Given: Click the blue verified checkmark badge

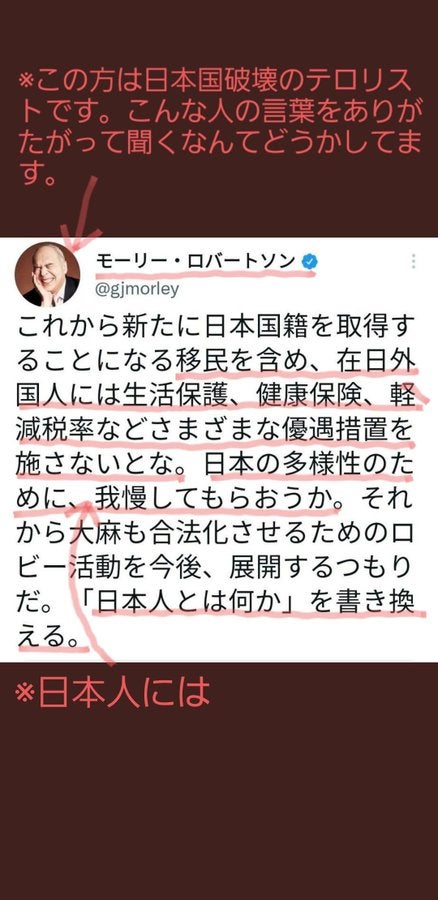Looking at the screenshot, I should [x=311, y=262].
